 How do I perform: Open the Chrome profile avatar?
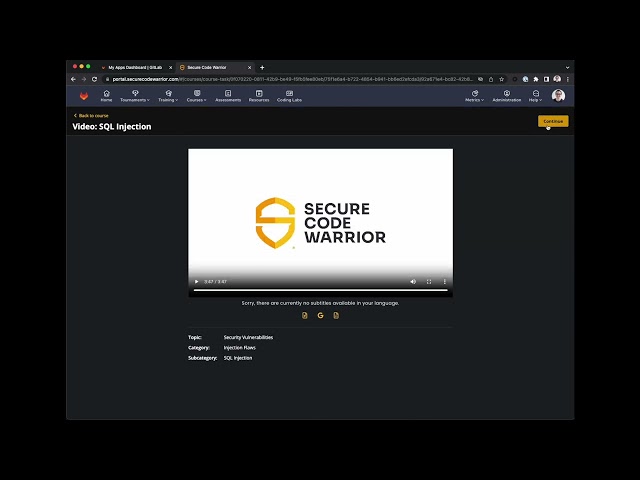click(557, 79)
